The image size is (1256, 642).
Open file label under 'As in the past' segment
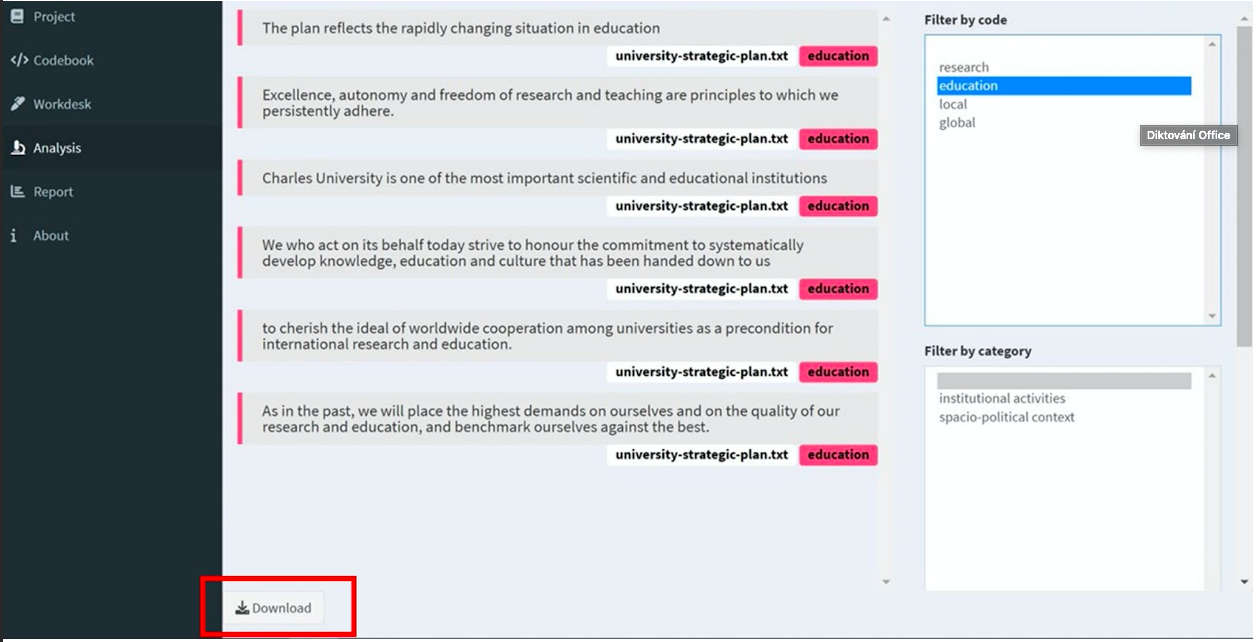[702, 455]
